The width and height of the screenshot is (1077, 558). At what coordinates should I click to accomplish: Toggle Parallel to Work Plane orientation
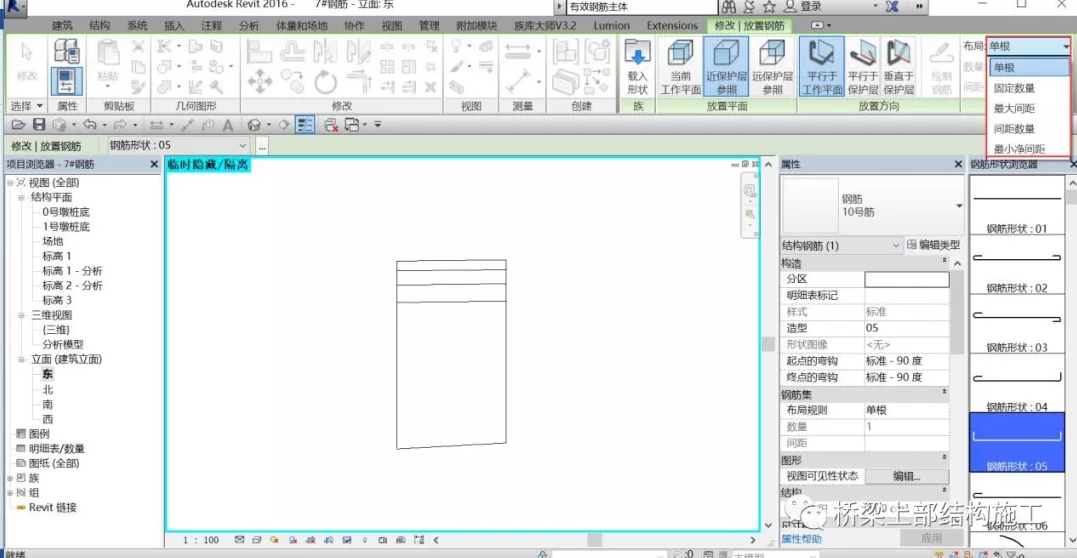821,66
